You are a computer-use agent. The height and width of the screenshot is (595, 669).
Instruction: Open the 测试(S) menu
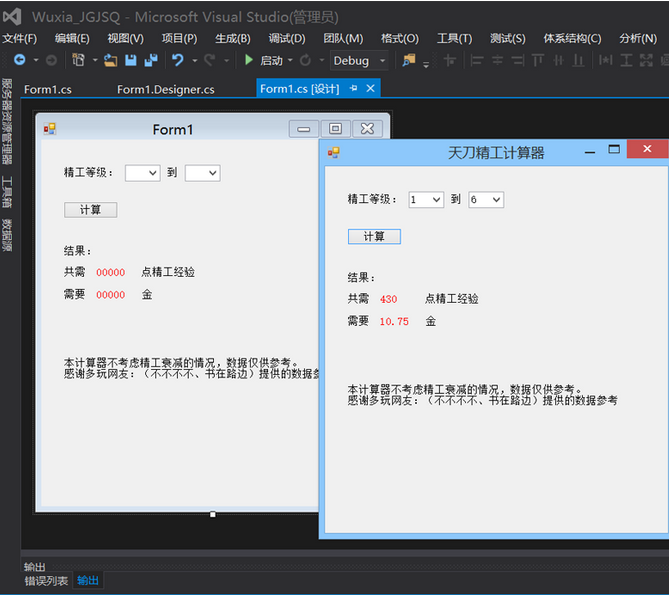pos(508,38)
